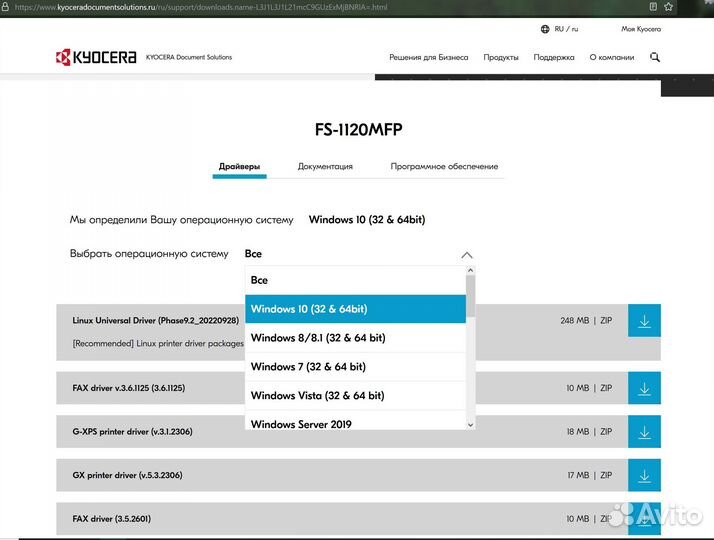Choose Windows 10 (32 & 64bit) option
The height and width of the screenshot is (540, 714).
pyautogui.click(x=355, y=309)
